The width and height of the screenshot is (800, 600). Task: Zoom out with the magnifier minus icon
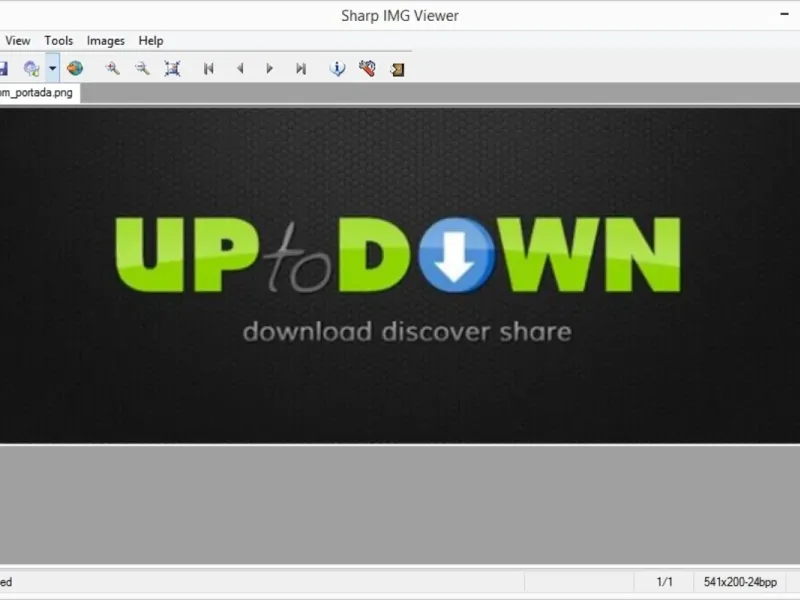point(142,68)
